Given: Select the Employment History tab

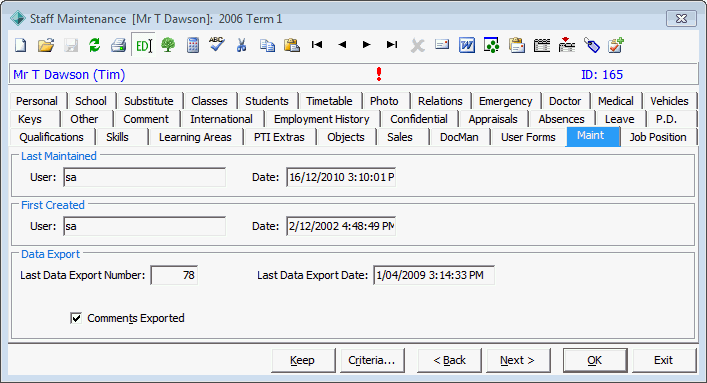Looking at the screenshot, I should 321,119.
